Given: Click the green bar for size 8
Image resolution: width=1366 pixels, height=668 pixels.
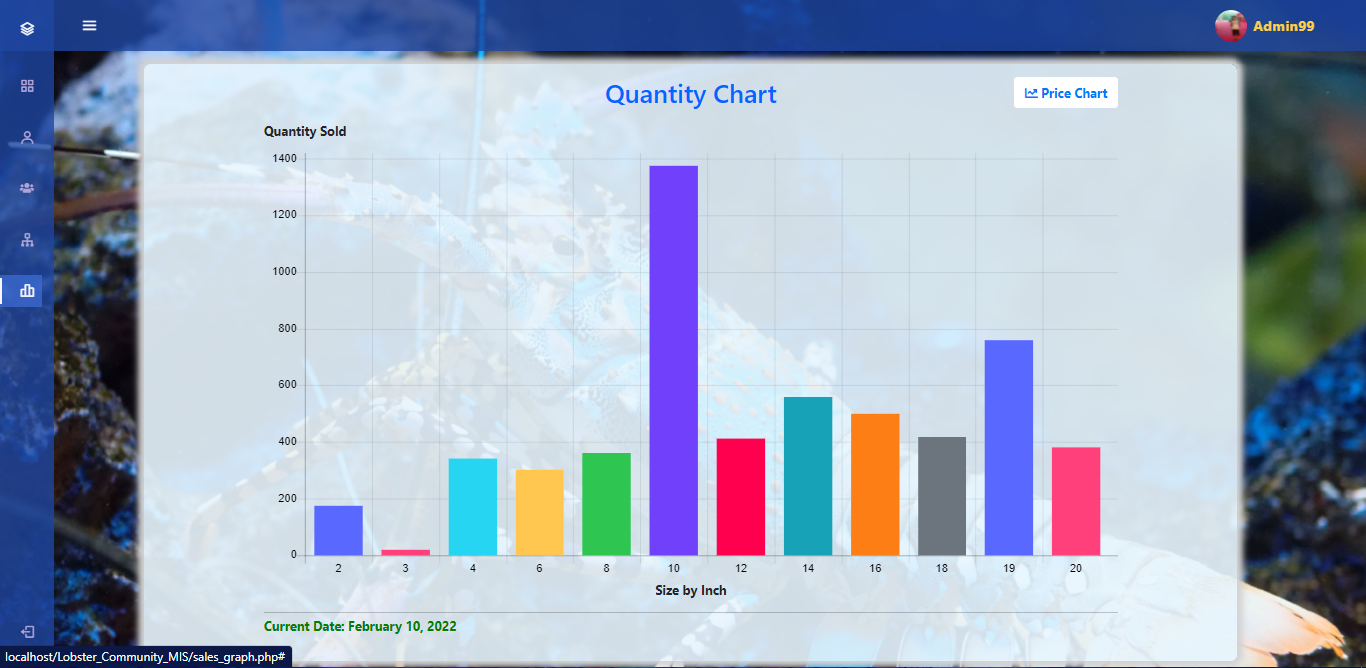Looking at the screenshot, I should click(607, 504).
